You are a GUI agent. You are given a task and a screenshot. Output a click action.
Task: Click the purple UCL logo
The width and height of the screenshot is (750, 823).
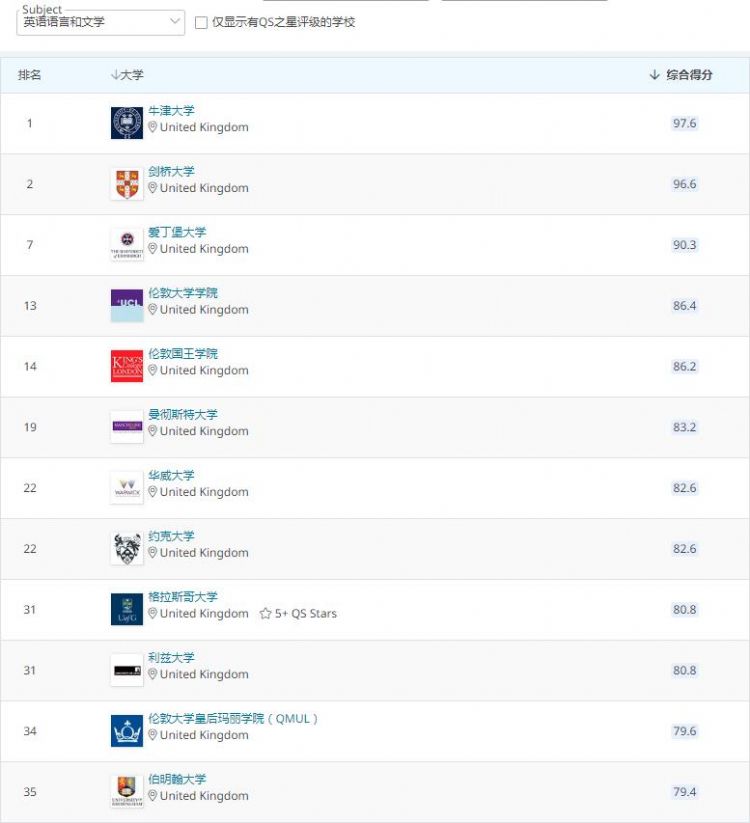tap(127, 305)
